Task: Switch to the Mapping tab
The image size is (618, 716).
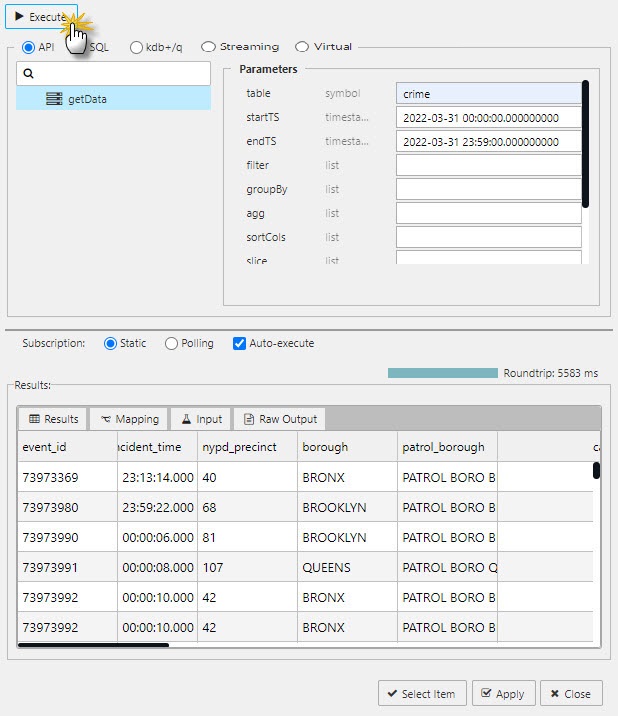Action: pos(129,419)
